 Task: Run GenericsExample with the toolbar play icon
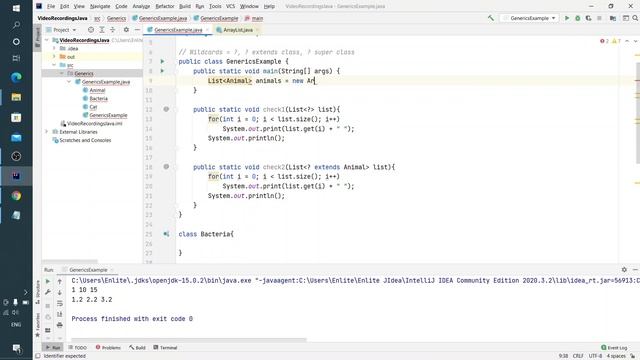[567, 18]
